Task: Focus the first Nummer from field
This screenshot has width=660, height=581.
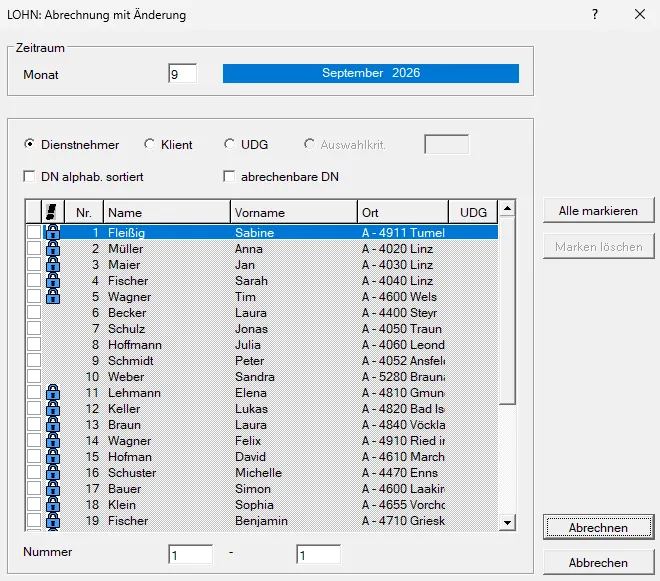Action: 190,554
